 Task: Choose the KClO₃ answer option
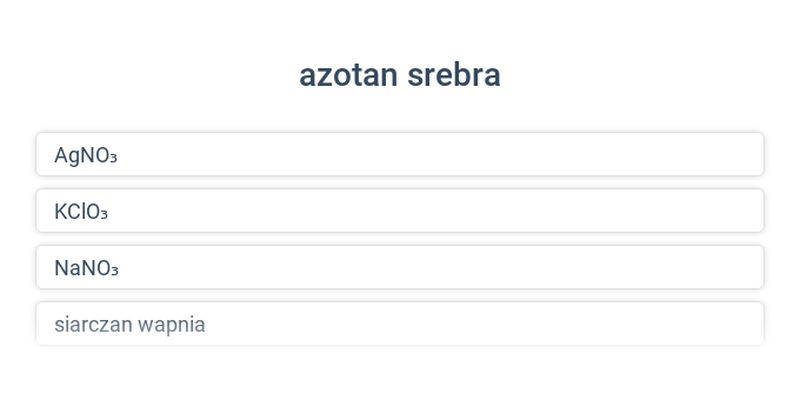pos(400,211)
